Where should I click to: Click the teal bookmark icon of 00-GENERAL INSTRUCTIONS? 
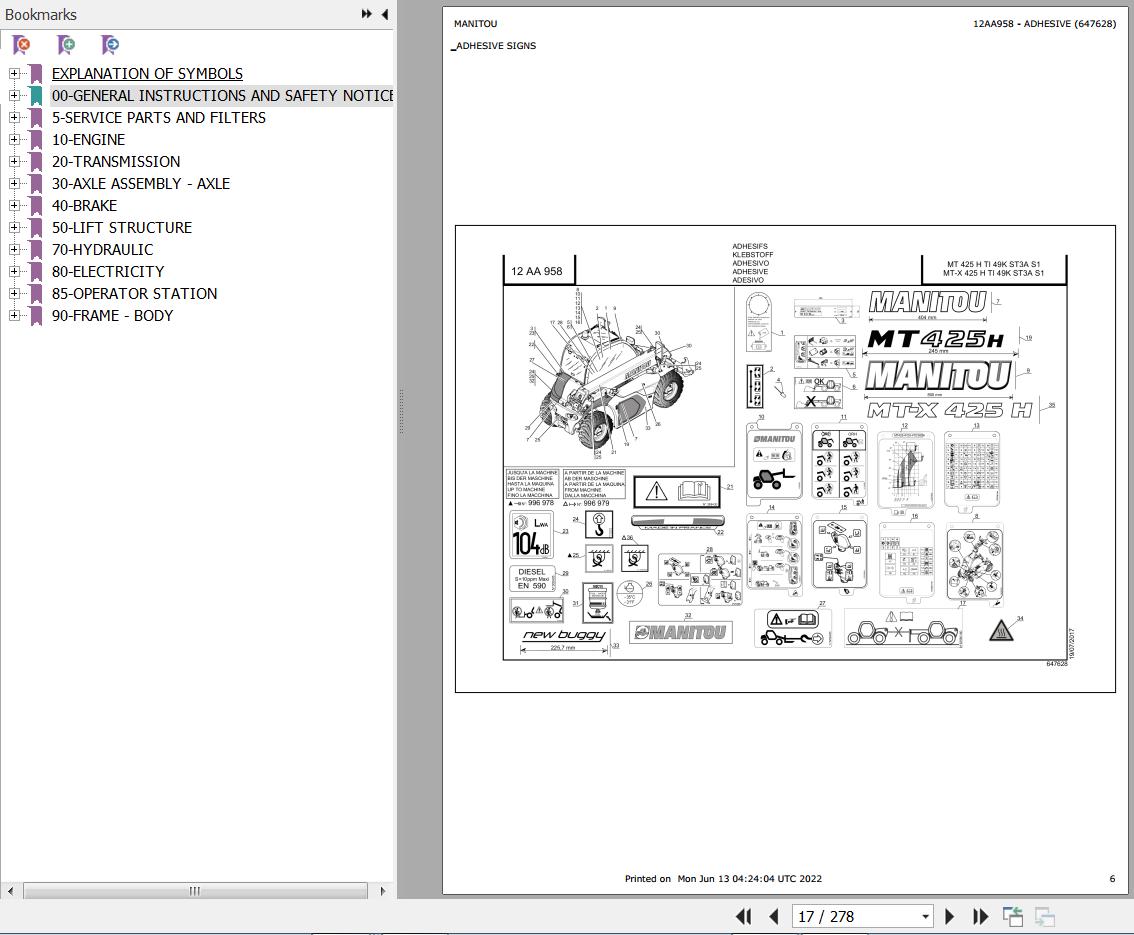point(35,95)
